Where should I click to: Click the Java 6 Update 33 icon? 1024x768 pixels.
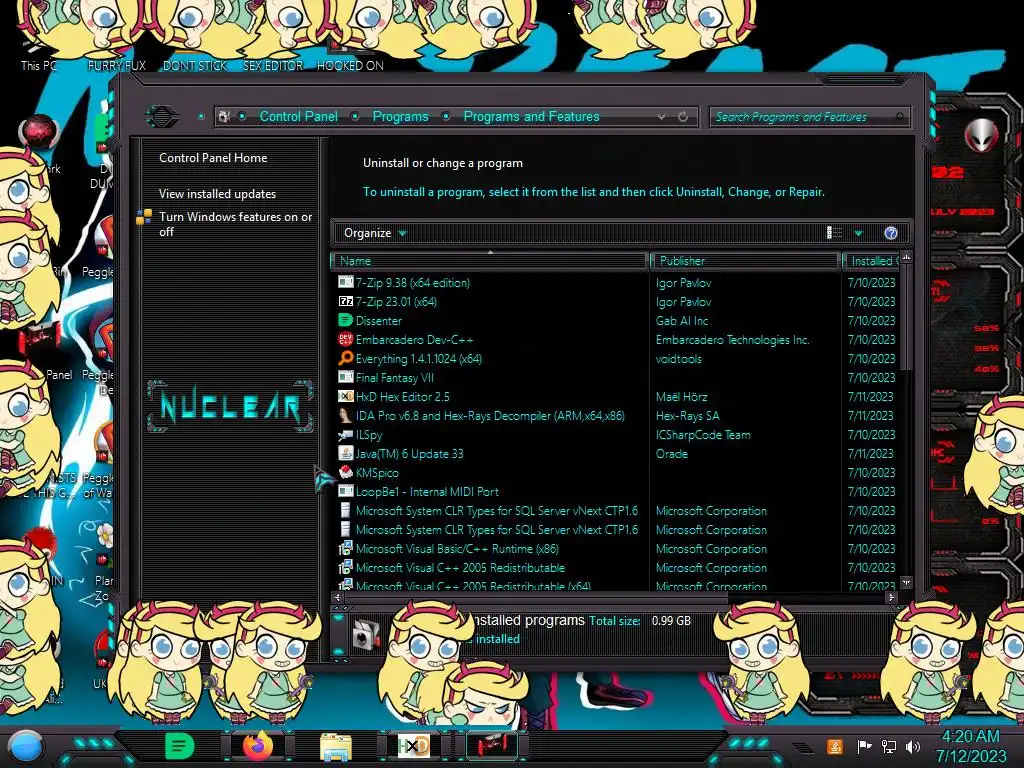pos(345,453)
